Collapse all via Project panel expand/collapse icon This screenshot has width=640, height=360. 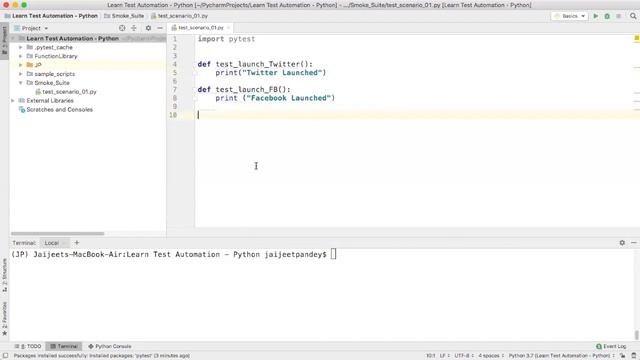click(x=133, y=28)
